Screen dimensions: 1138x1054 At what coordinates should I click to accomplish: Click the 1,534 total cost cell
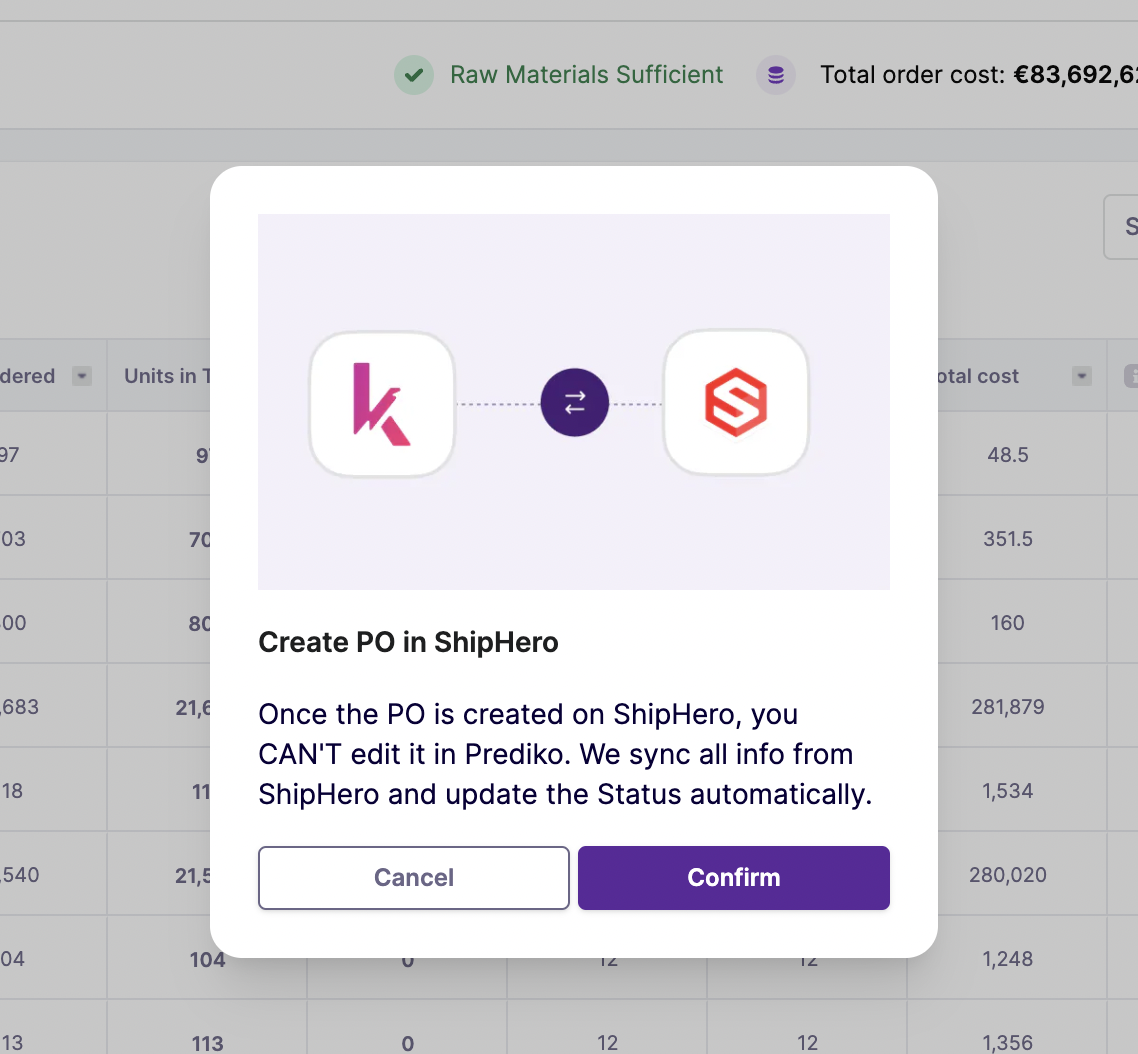tap(1007, 790)
